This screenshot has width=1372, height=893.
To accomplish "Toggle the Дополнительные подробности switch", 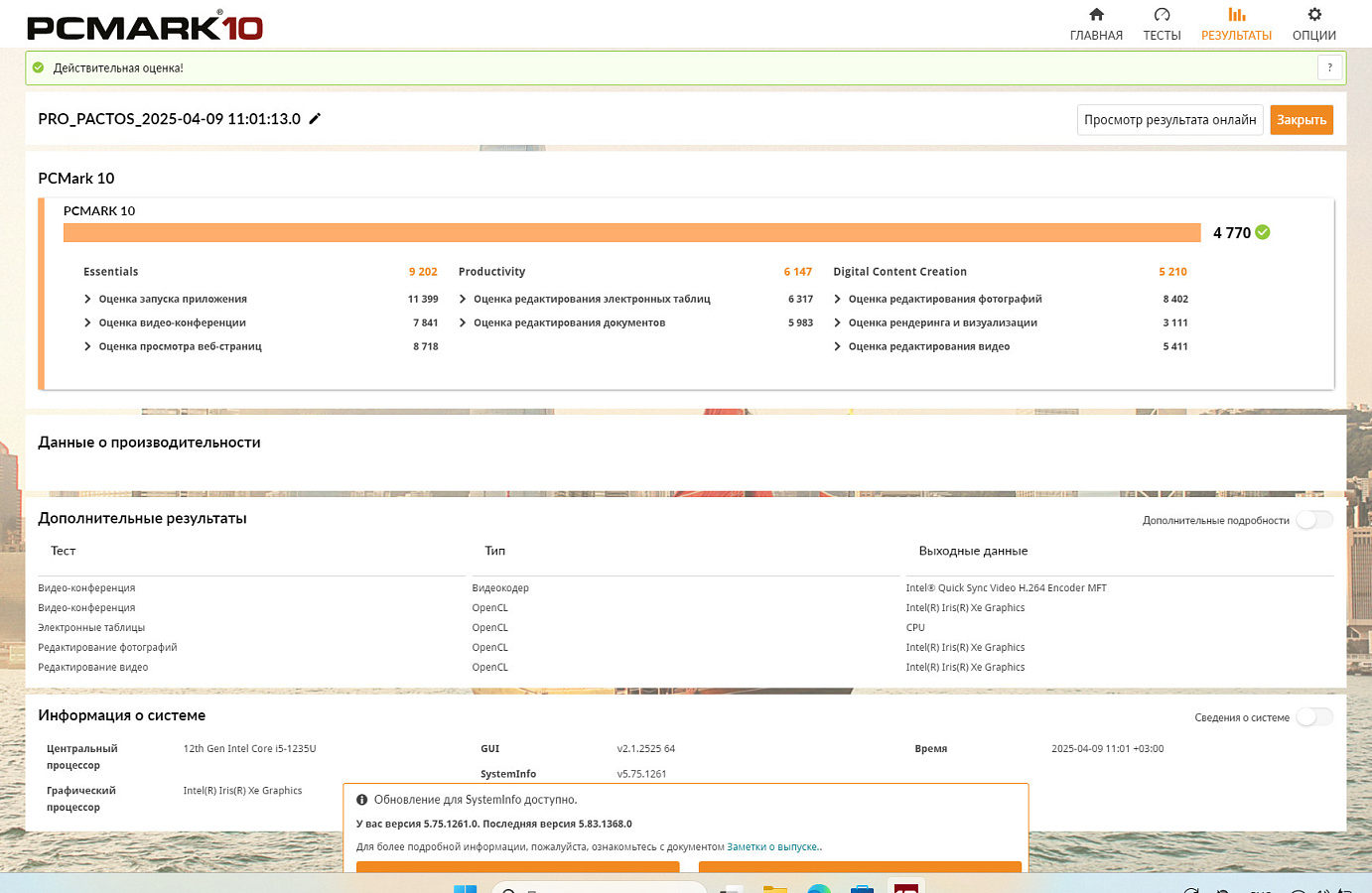I will [1314, 520].
